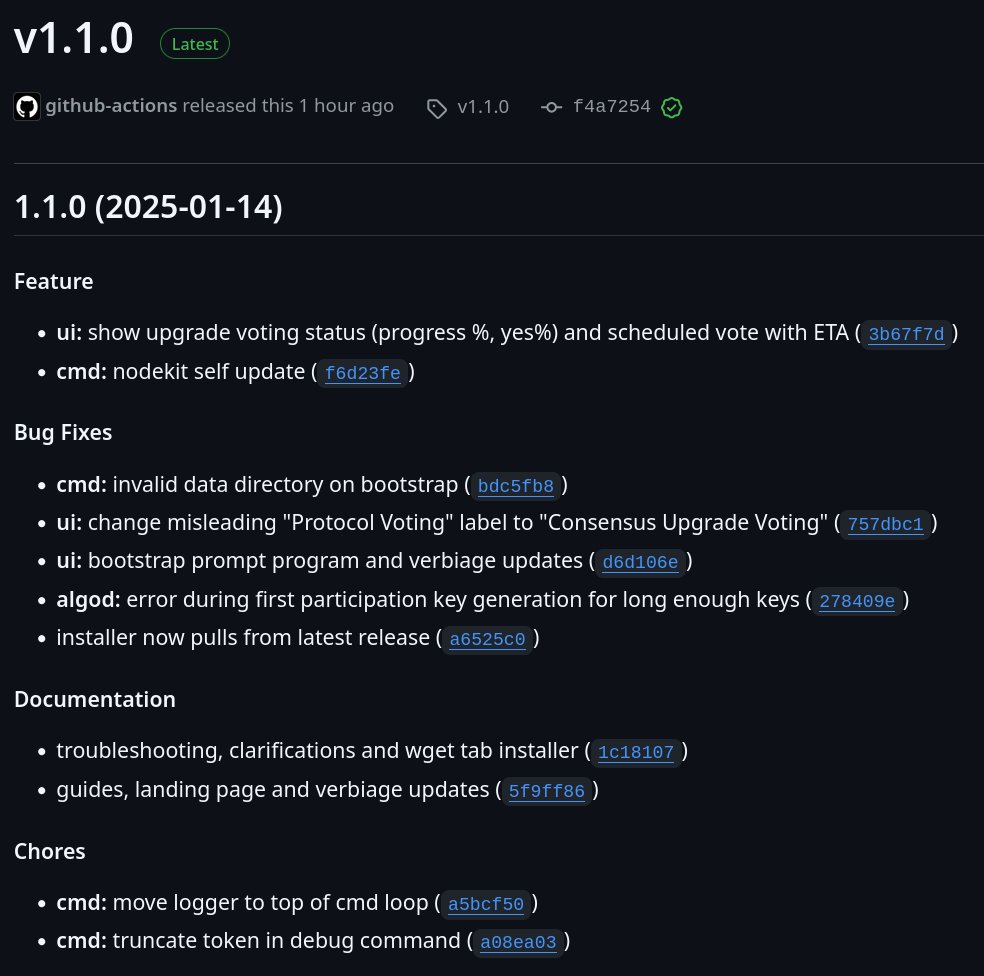Open commit 5f9ff86 for guides and landing page

547,791
